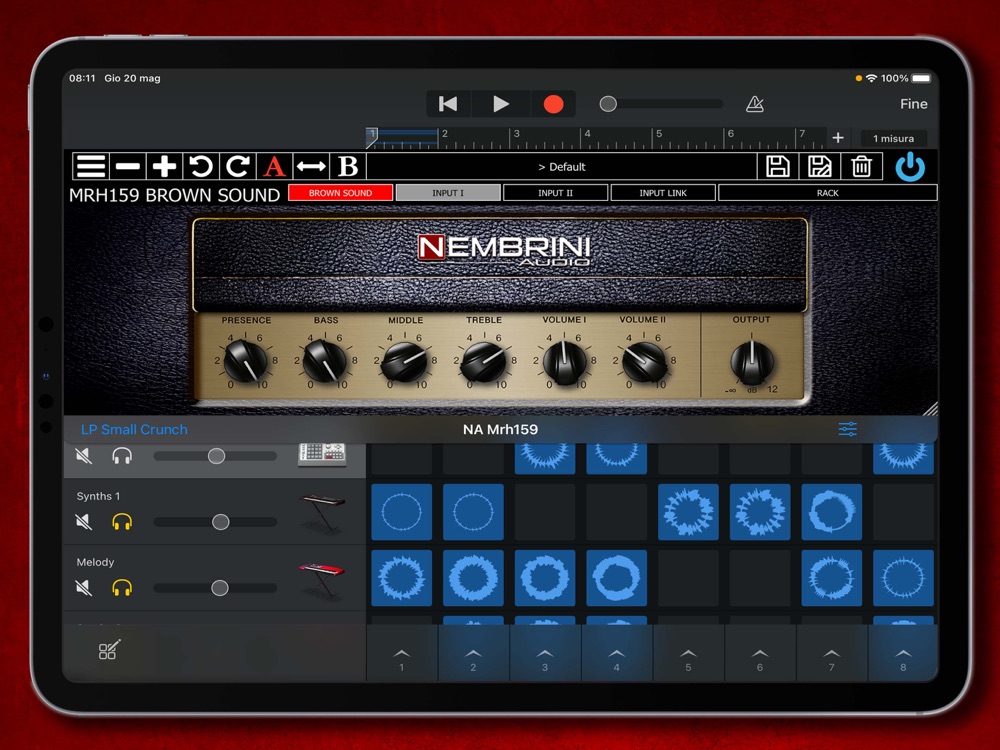Click the MIDDLE knob

click(x=404, y=361)
